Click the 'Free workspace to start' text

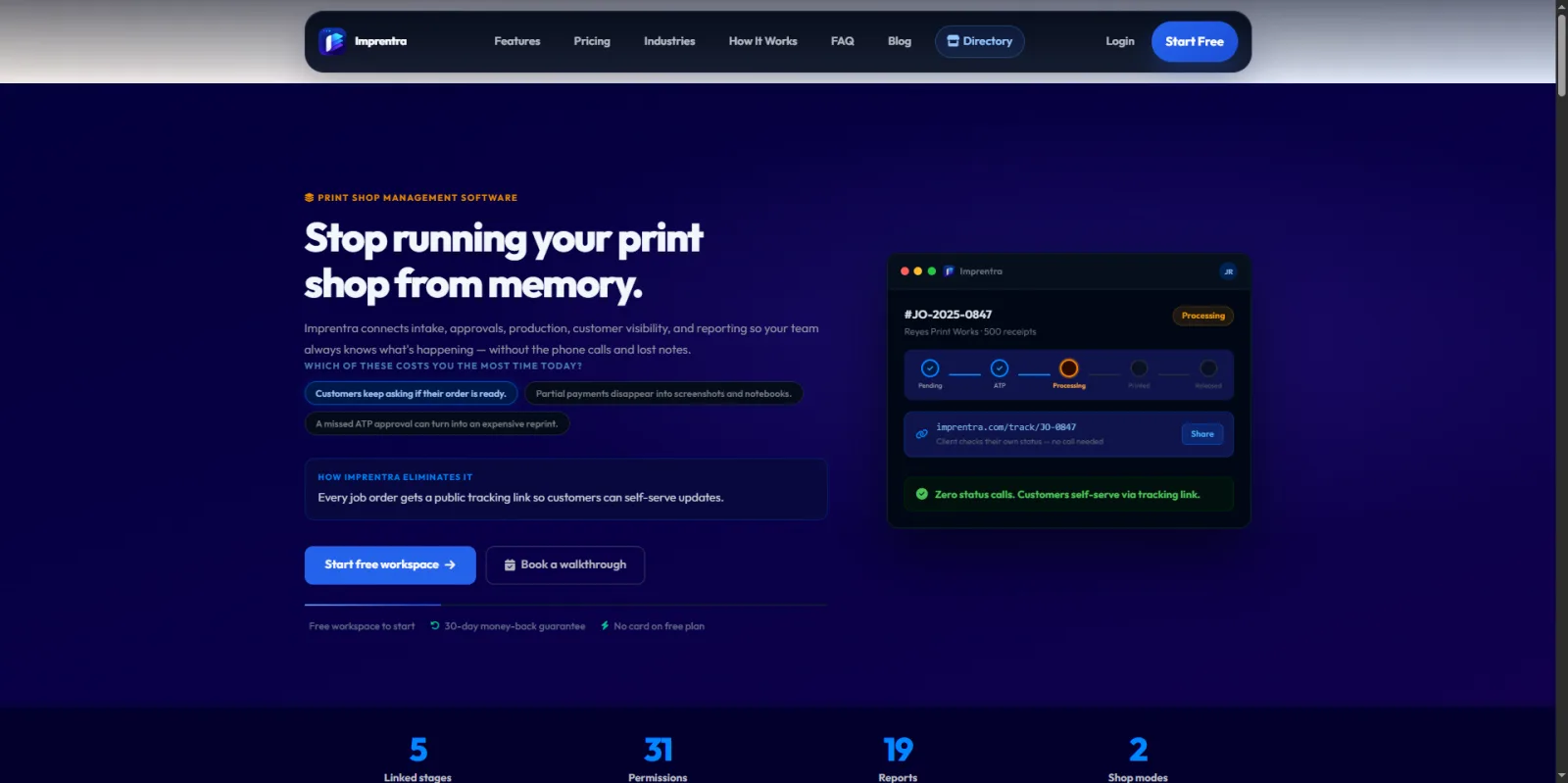tap(362, 626)
